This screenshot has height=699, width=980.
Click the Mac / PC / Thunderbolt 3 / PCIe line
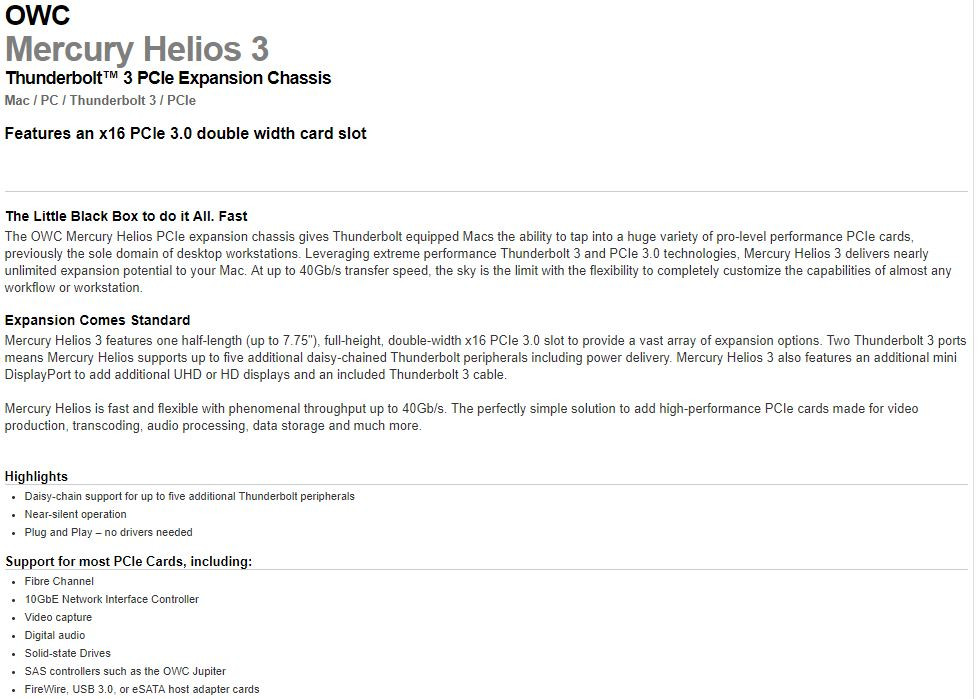[100, 101]
